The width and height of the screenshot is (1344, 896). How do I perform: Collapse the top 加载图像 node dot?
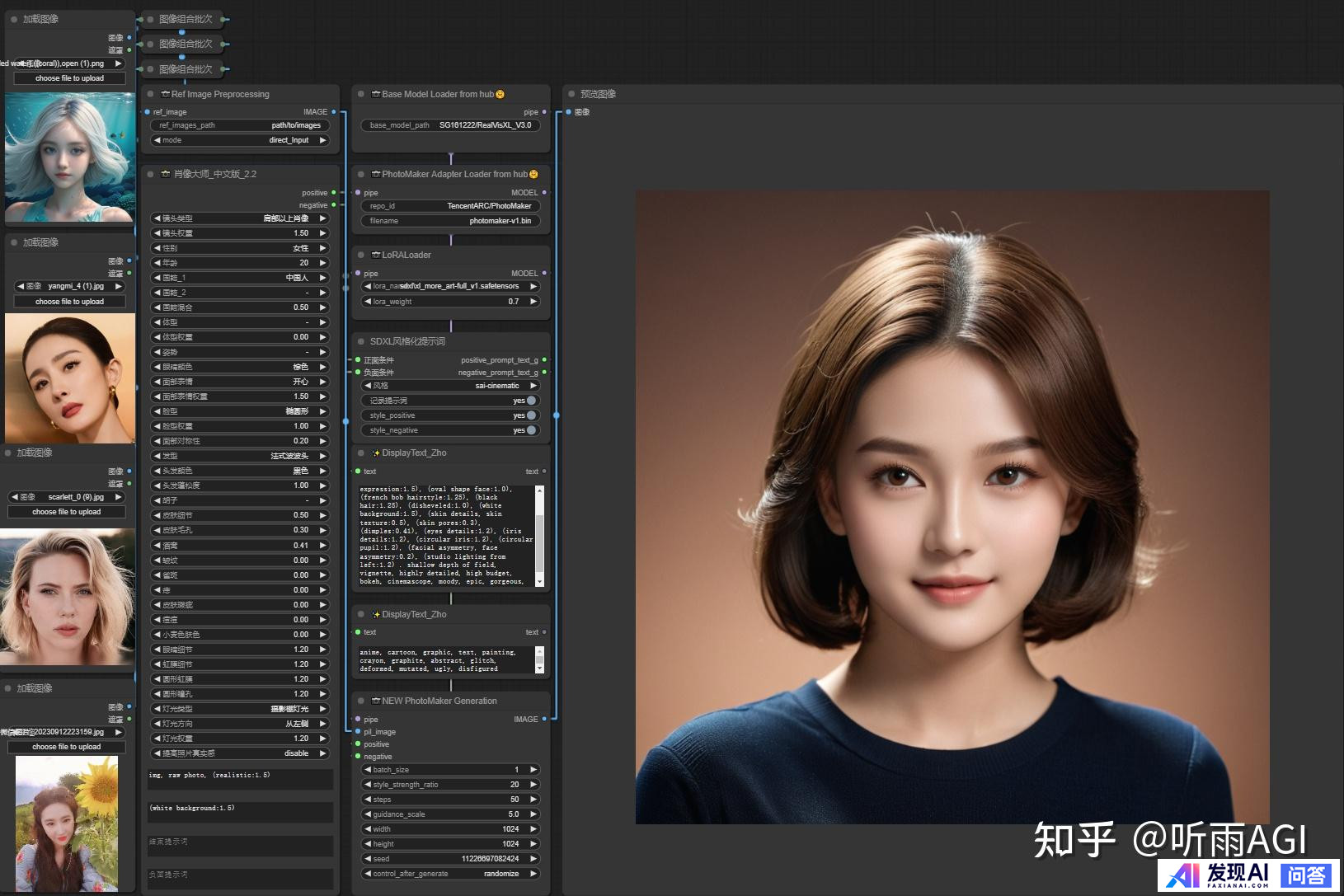[x=14, y=19]
